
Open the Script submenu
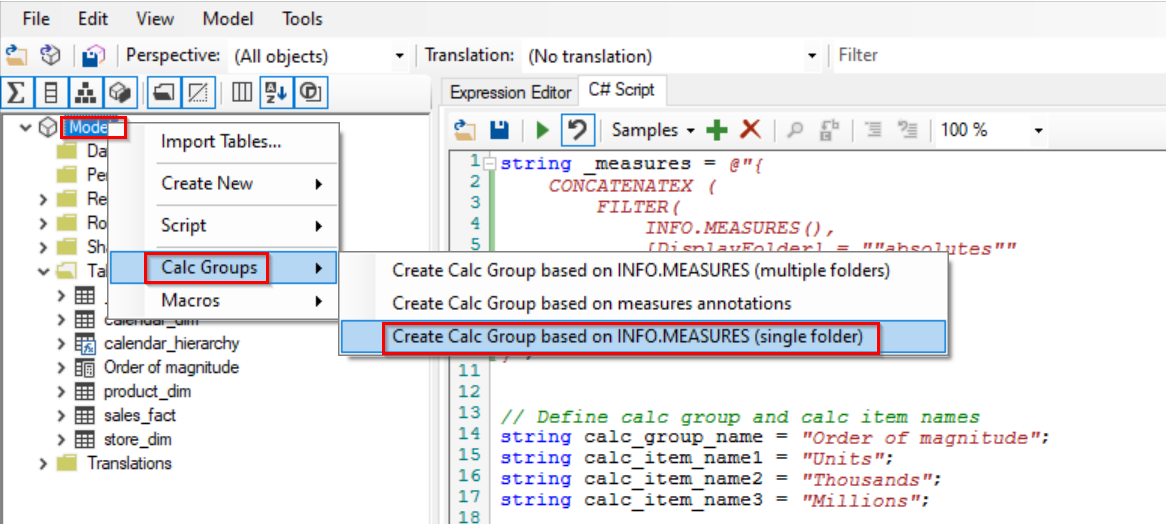coord(223,225)
